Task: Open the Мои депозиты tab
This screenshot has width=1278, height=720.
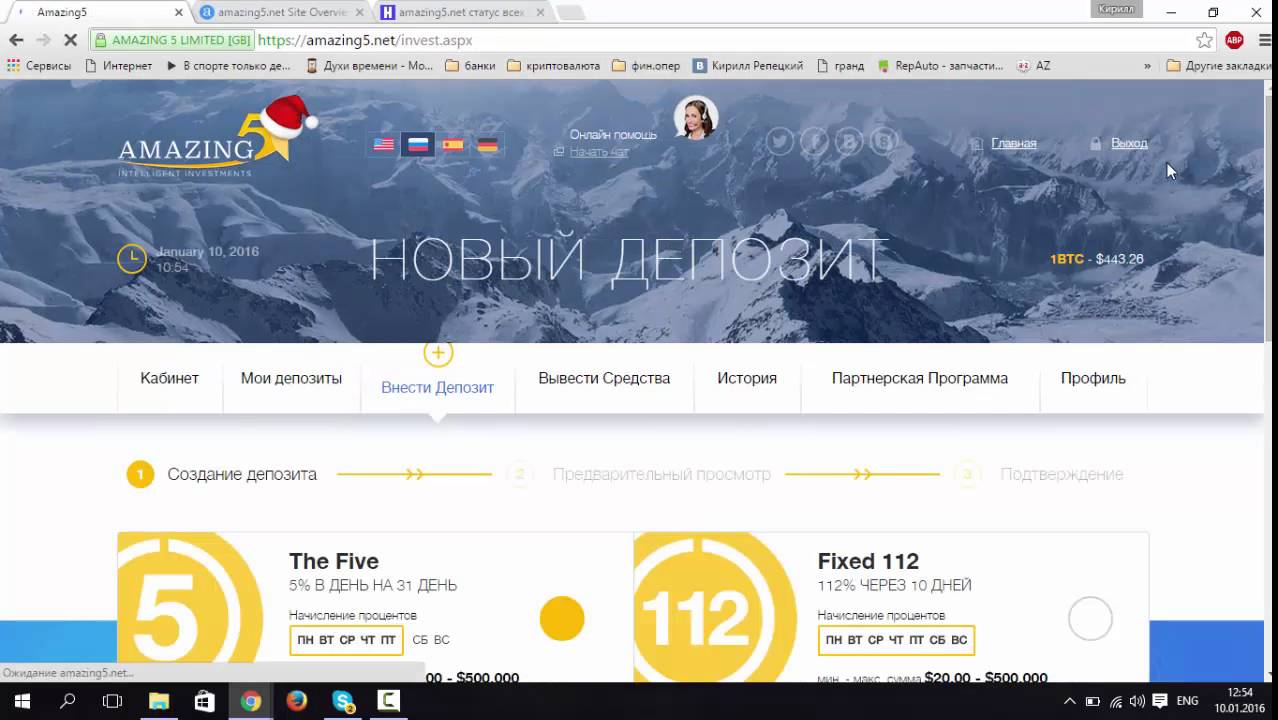Action: [x=291, y=378]
